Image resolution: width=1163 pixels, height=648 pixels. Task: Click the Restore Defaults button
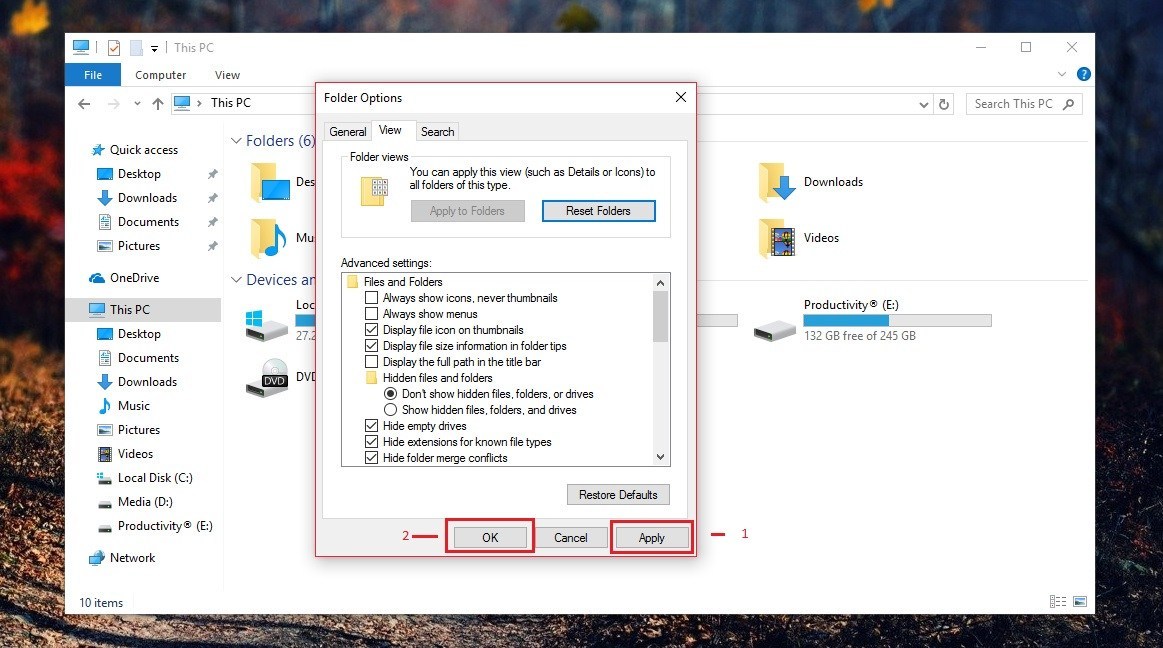617,494
